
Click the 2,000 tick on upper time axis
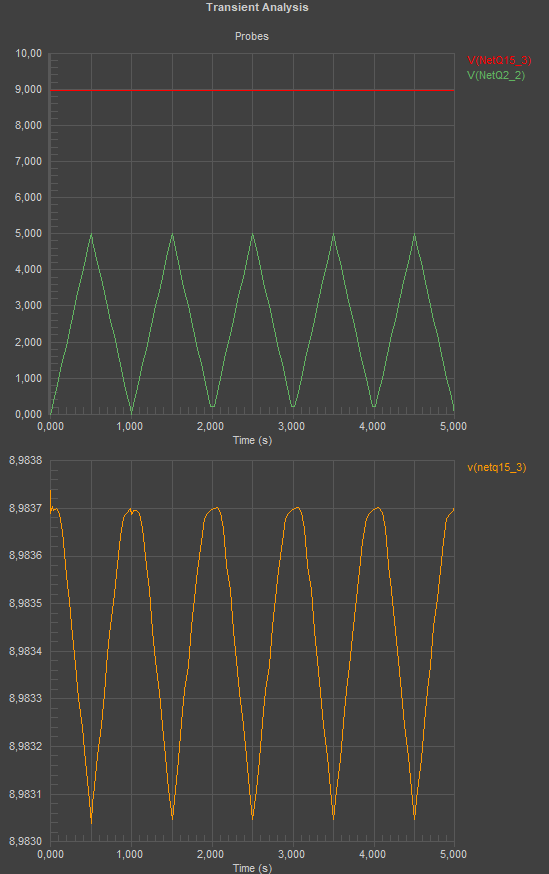pyautogui.click(x=211, y=426)
